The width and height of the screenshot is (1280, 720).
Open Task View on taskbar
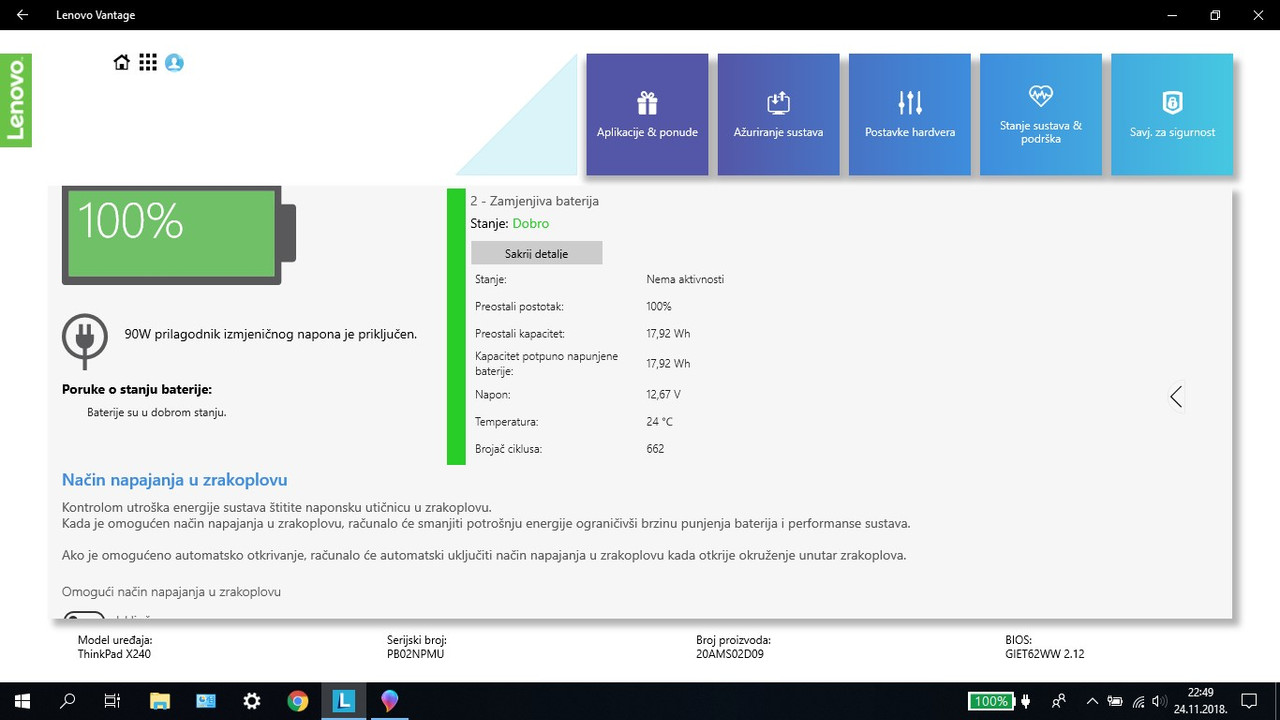point(113,701)
